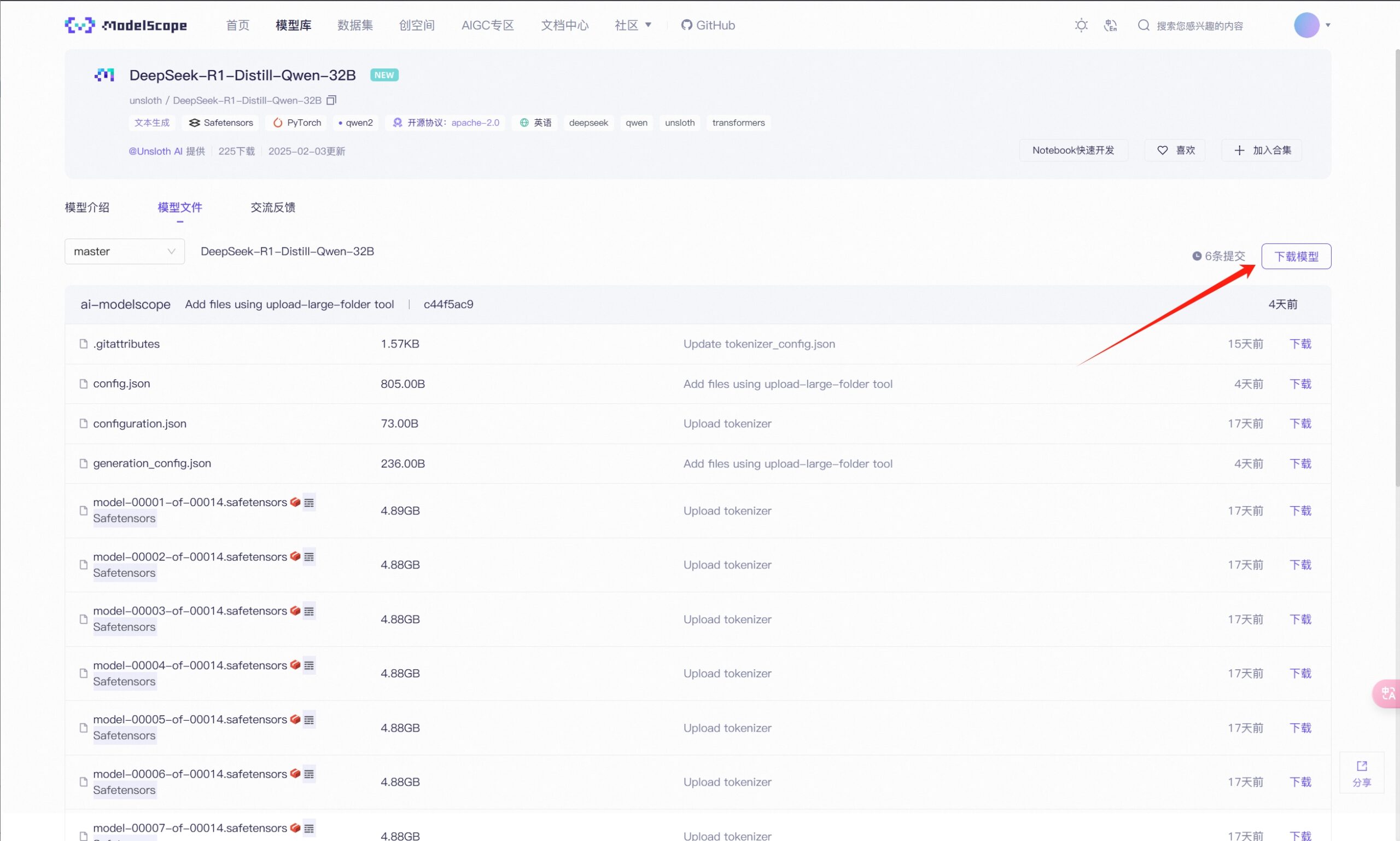Open the configuration.json file
The width and height of the screenshot is (1400, 841).
tap(139, 424)
